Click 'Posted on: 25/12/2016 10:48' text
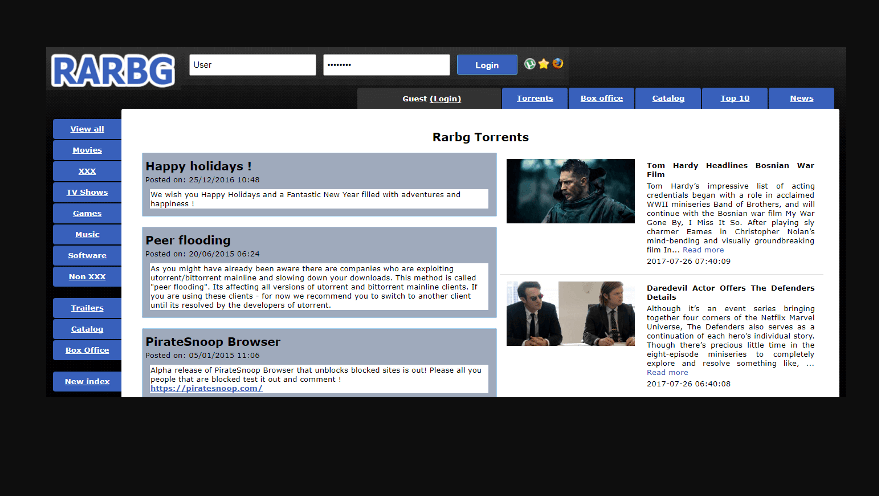The height and width of the screenshot is (496, 879). (202, 180)
